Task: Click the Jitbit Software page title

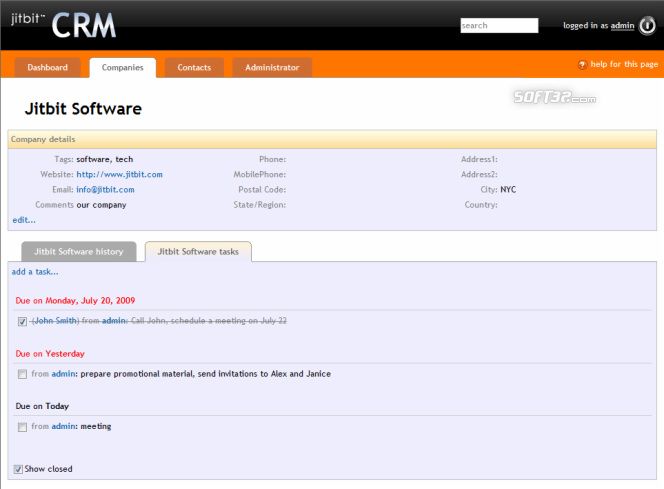Action: [83, 109]
